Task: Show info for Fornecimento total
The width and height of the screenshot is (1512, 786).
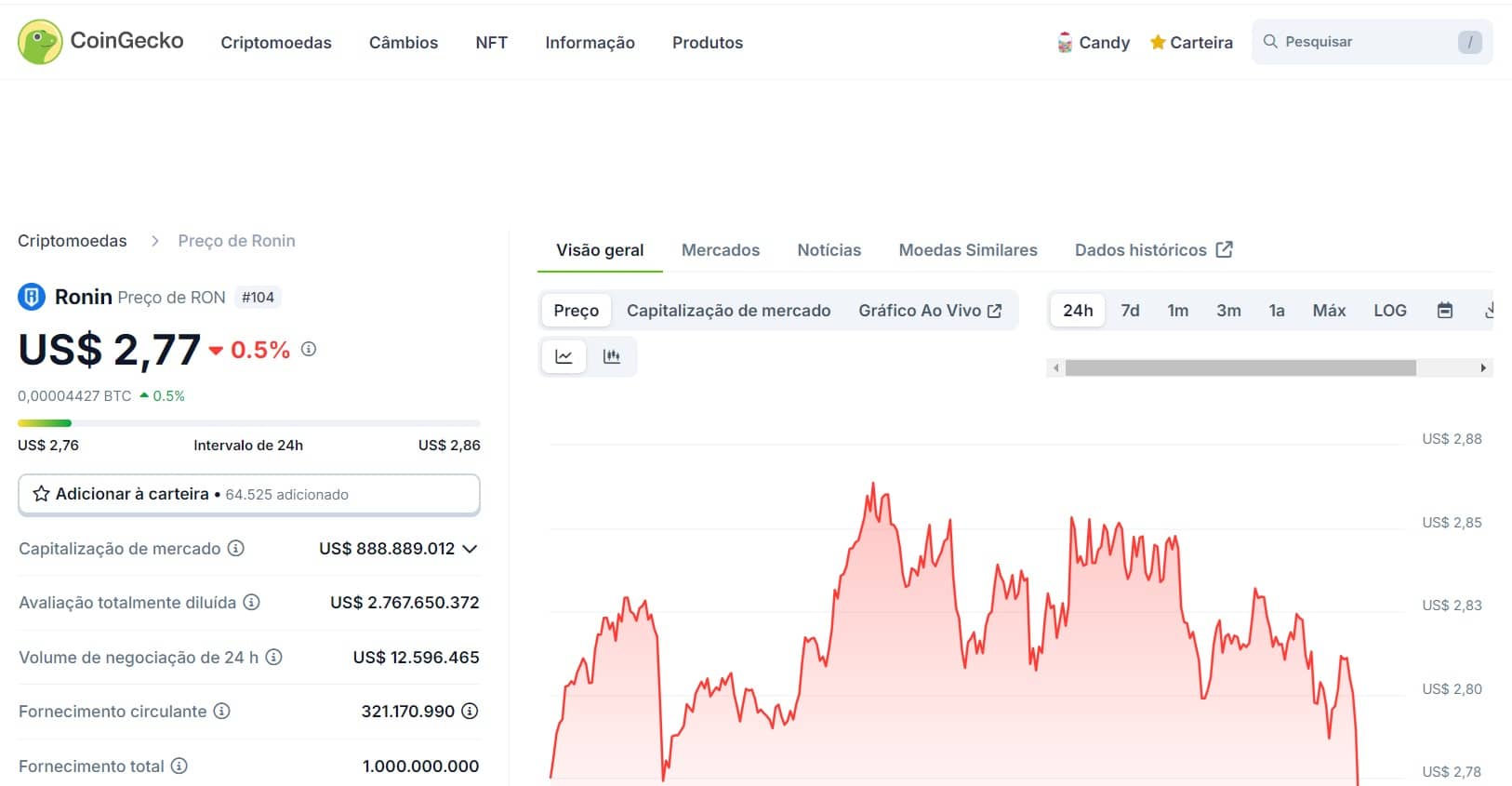Action: pyautogui.click(x=179, y=766)
